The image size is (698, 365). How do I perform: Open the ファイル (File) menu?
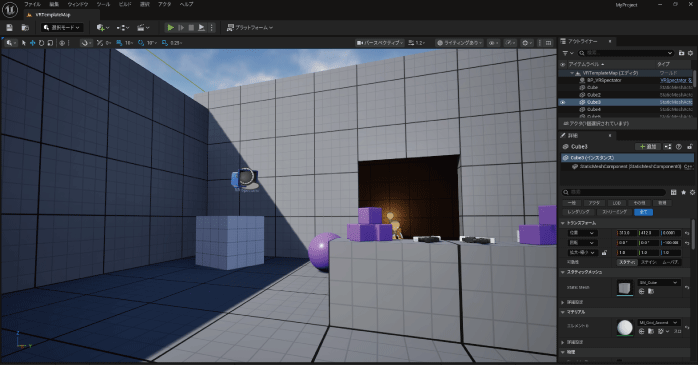point(32,4)
